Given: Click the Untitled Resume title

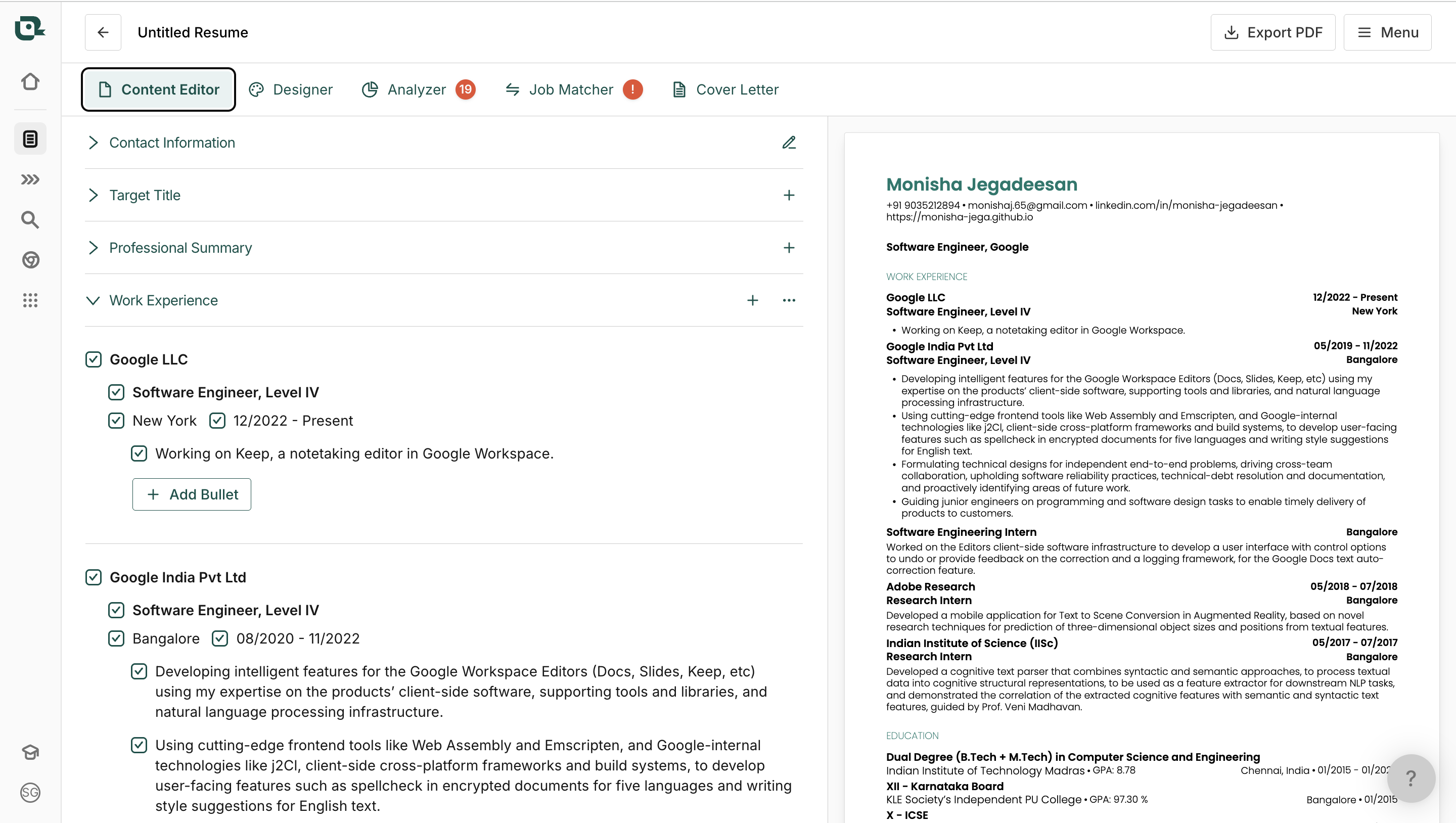Looking at the screenshot, I should point(193,32).
